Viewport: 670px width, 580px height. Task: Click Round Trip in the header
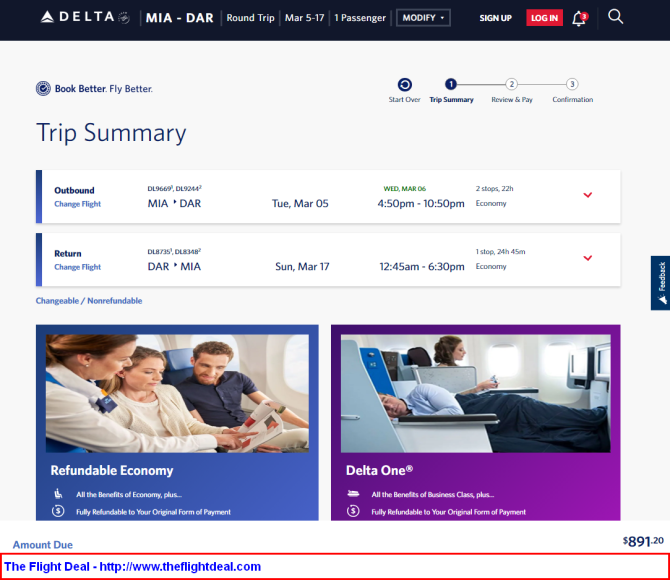pyautogui.click(x=250, y=18)
